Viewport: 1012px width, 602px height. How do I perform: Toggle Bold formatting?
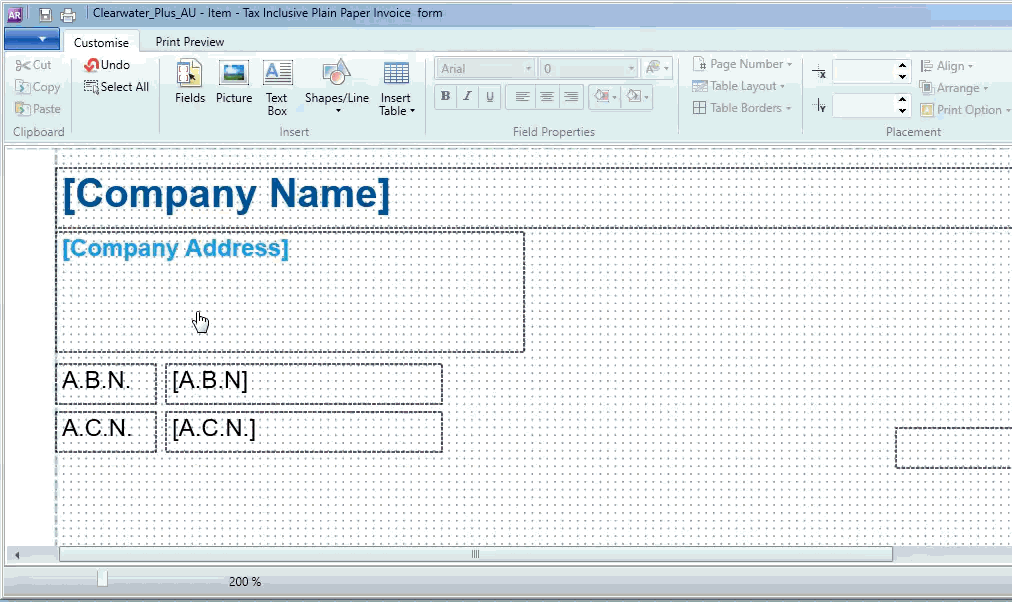click(444, 97)
